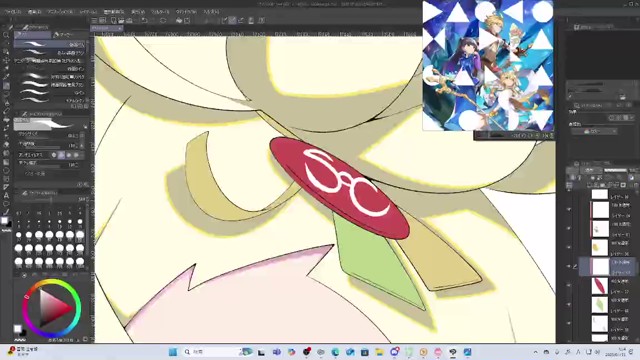Open the command bar hamburger menu icon

94,20
